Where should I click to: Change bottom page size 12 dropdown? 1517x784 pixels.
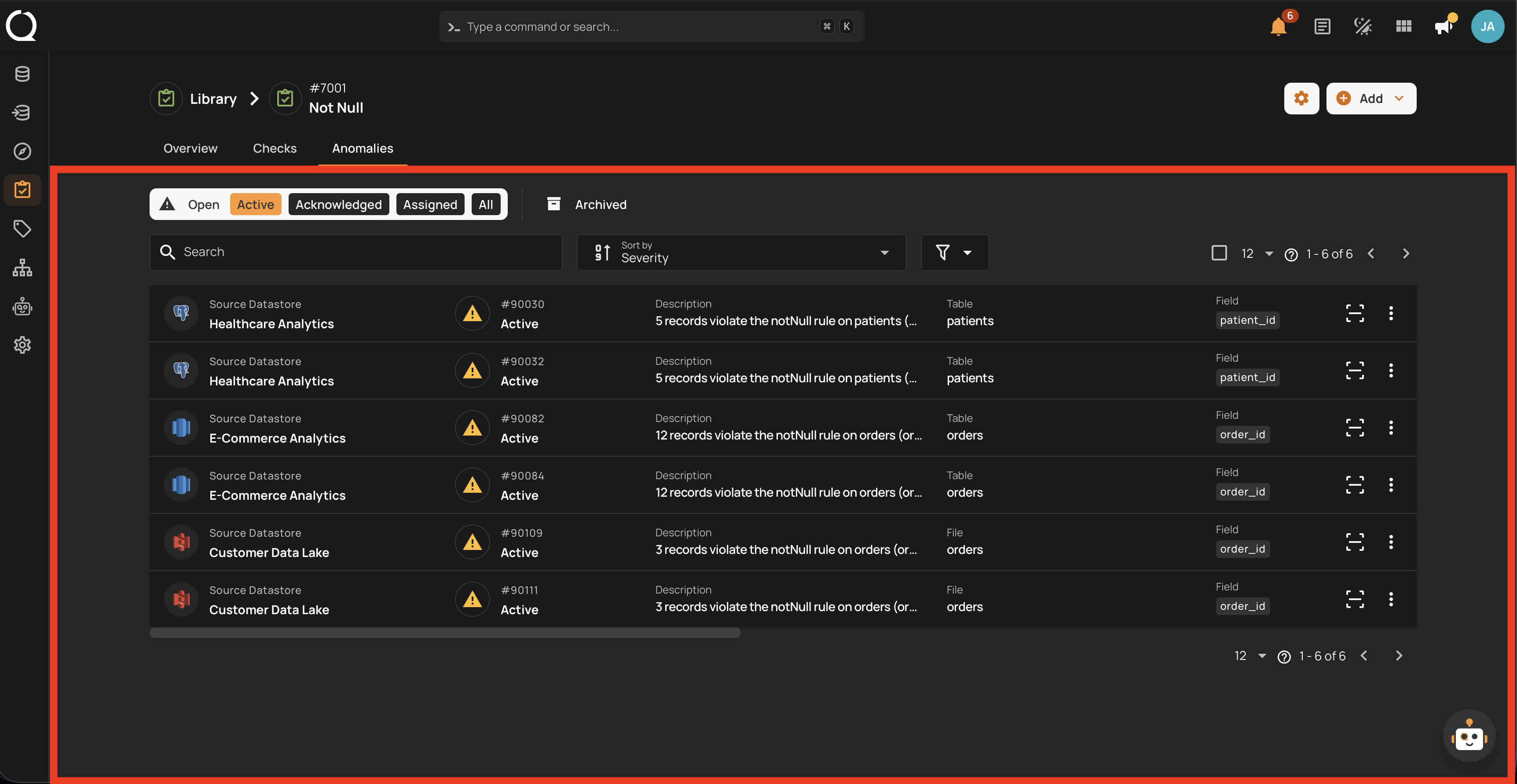(x=1250, y=656)
